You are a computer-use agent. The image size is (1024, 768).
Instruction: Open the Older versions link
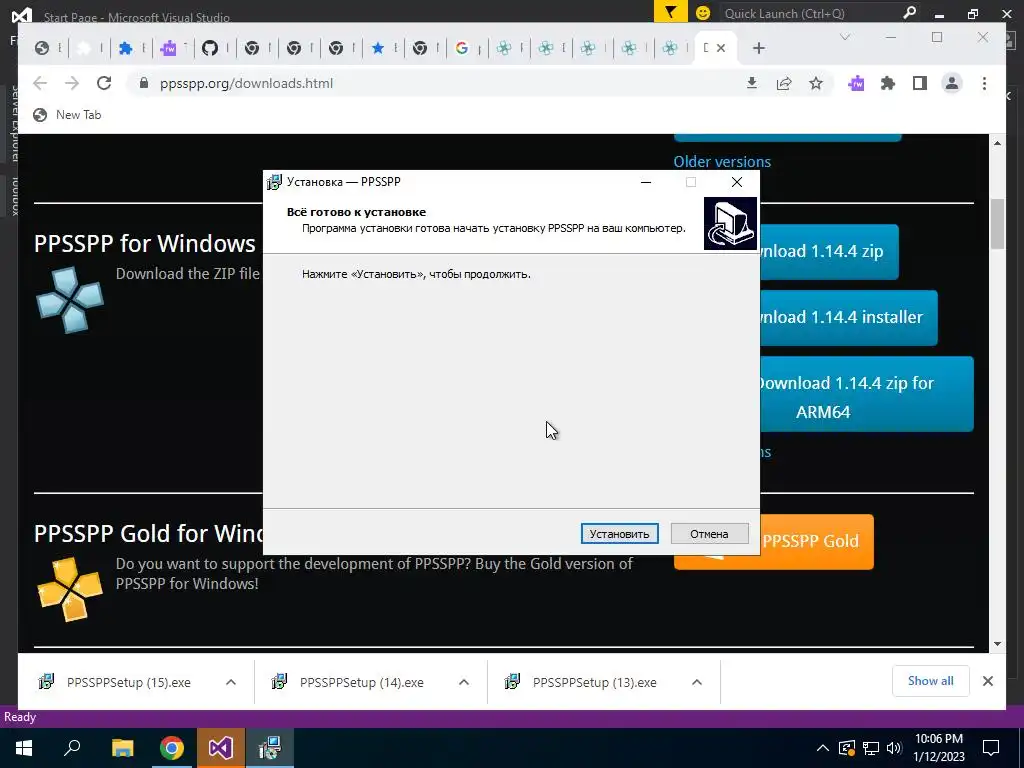click(722, 161)
